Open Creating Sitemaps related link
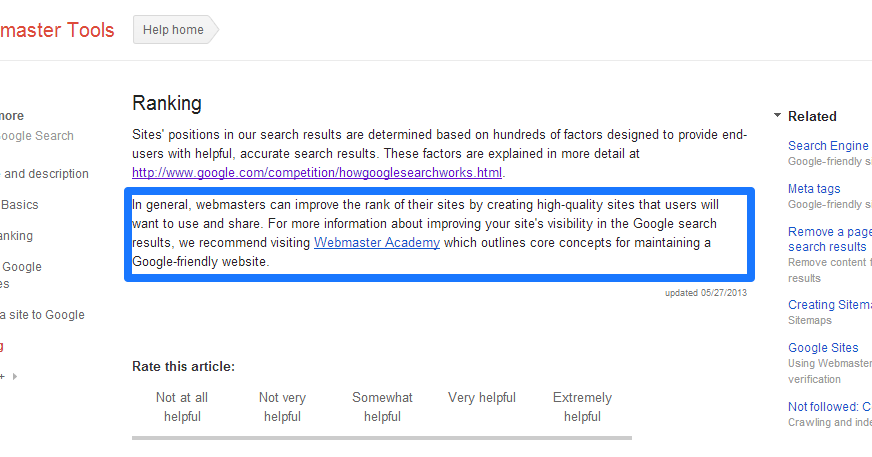Screen dimensions: 872x457 click(x=829, y=305)
